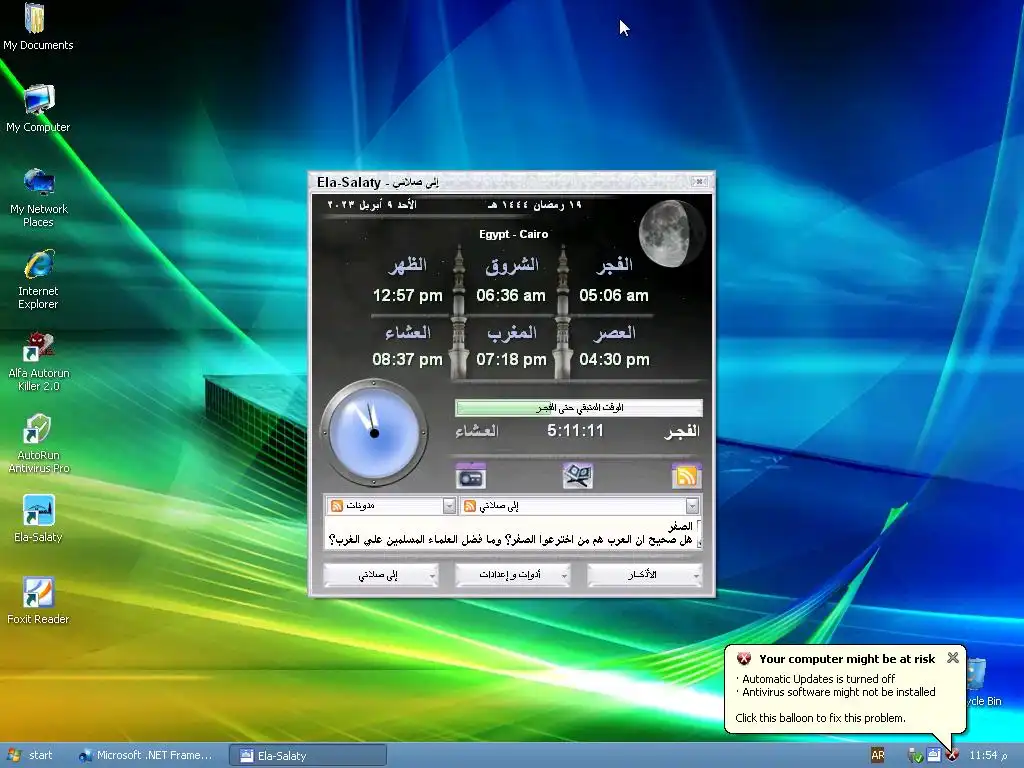Click the moon phase image
This screenshot has width=1024, height=768.
(670, 233)
